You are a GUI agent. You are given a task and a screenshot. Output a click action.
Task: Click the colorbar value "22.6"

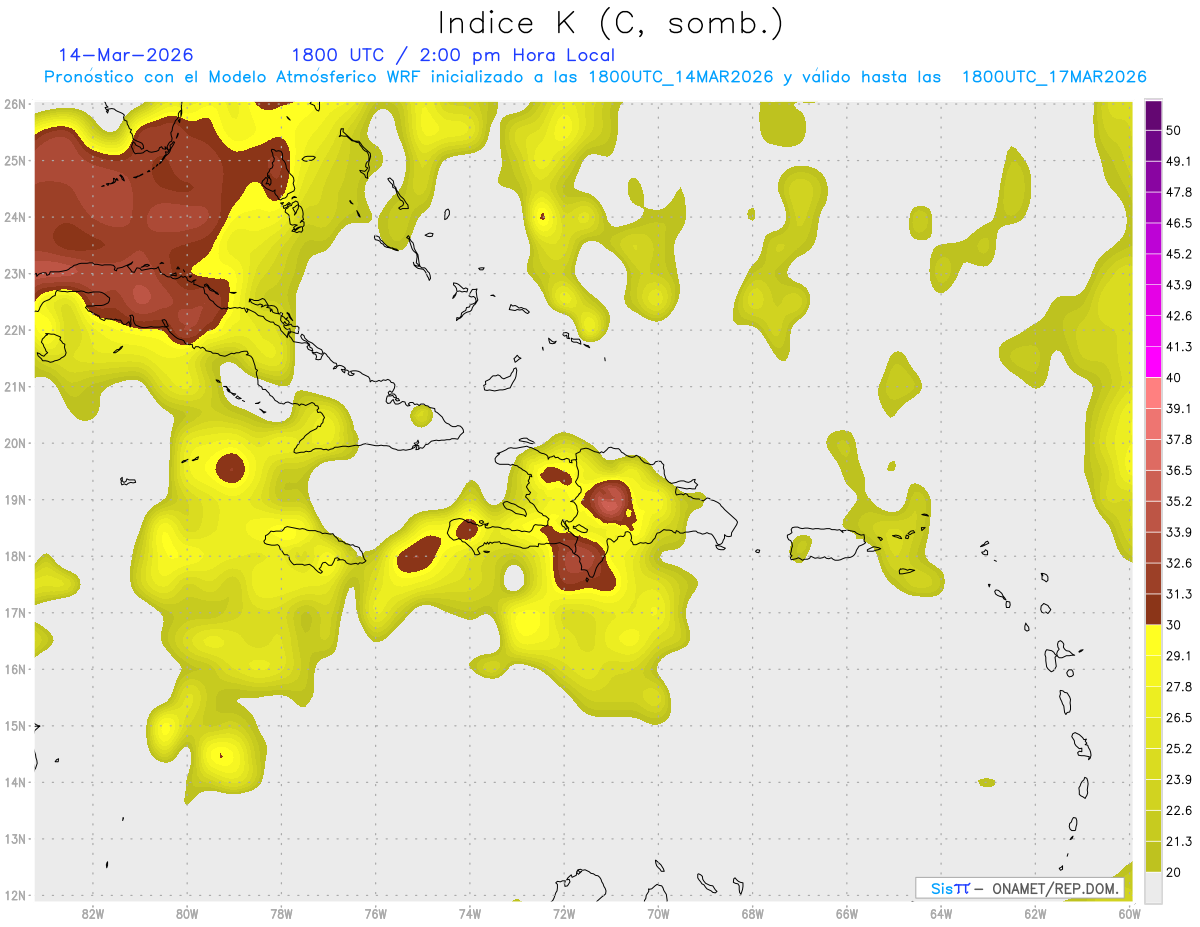click(x=1178, y=811)
